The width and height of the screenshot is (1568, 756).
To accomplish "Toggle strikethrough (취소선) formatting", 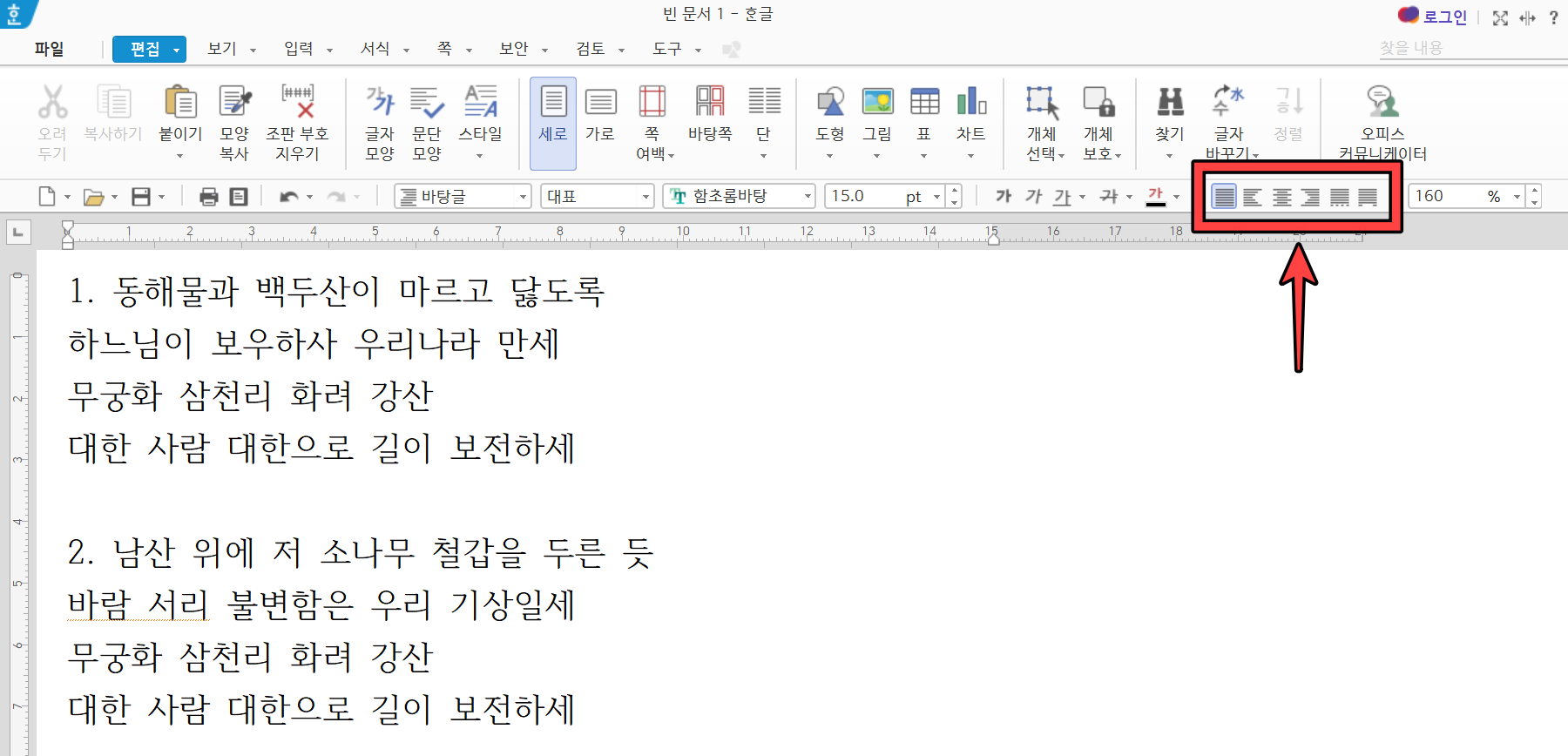I will coord(1108,196).
